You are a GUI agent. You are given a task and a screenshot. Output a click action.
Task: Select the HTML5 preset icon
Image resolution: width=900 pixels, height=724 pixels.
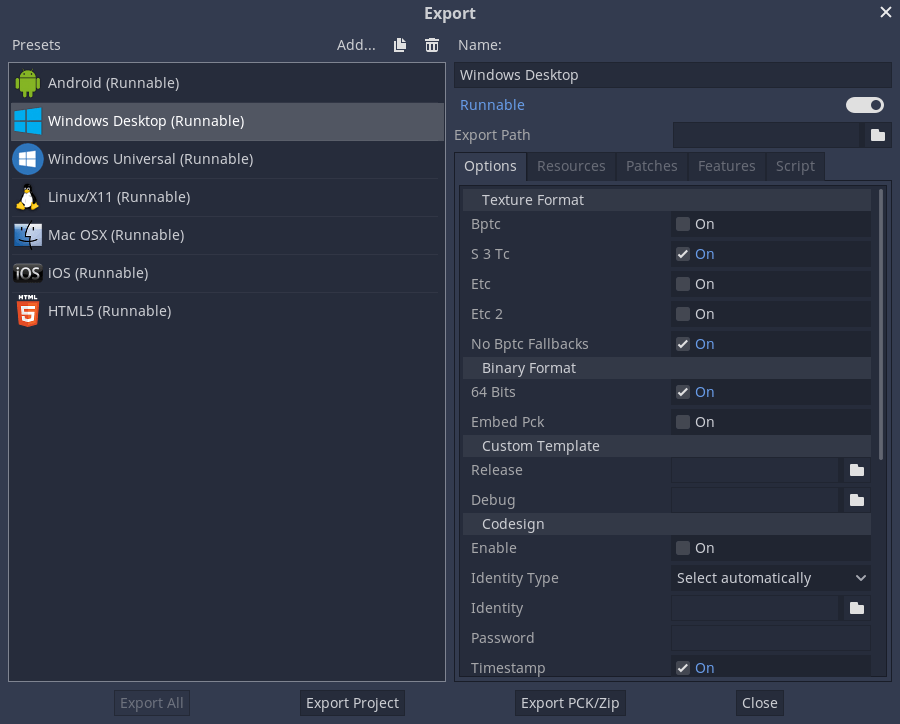tap(28, 311)
